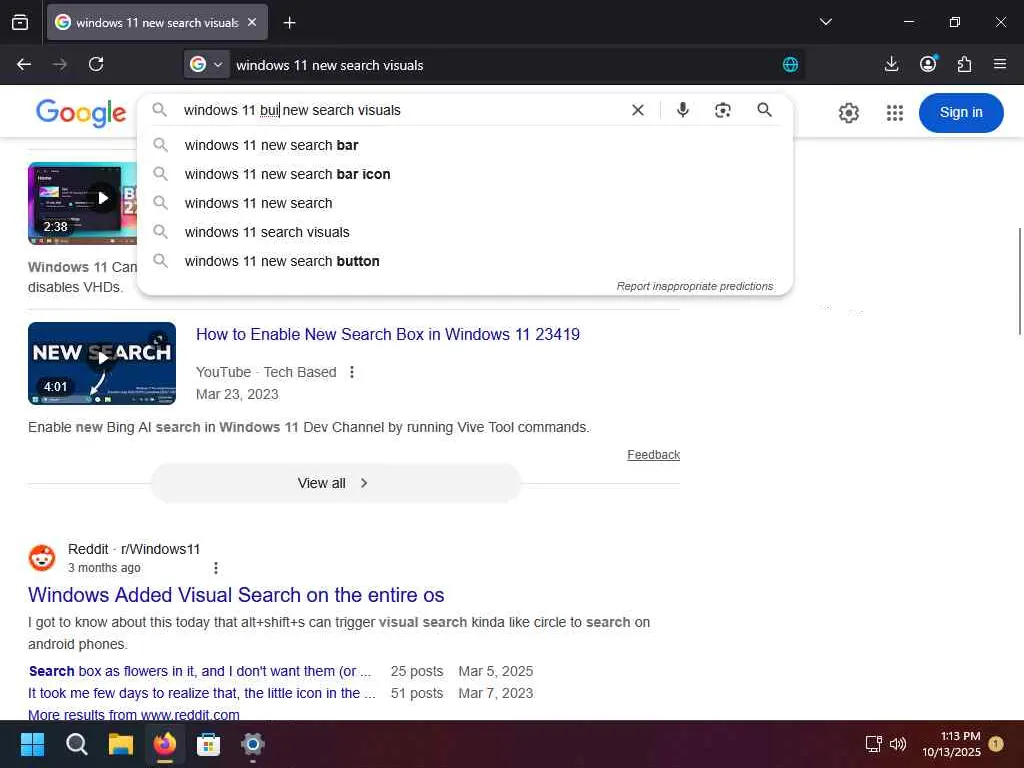This screenshot has width=1024, height=768.
Task: Open the Extensions puzzle-piece menu
Action: coord(964,64)
